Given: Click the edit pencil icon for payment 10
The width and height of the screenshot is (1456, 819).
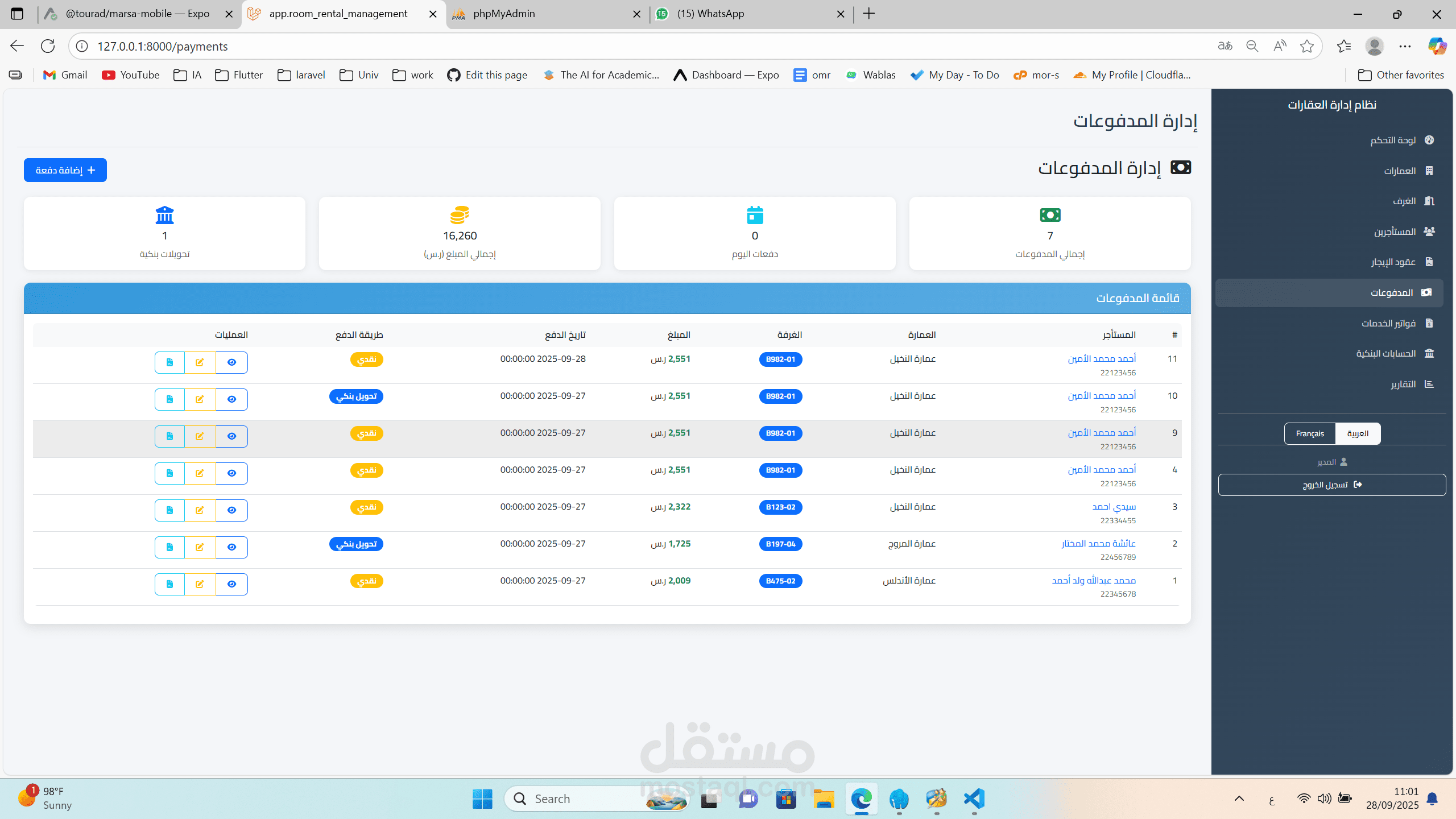Looking at the screenshot, I should coord(200,399).
